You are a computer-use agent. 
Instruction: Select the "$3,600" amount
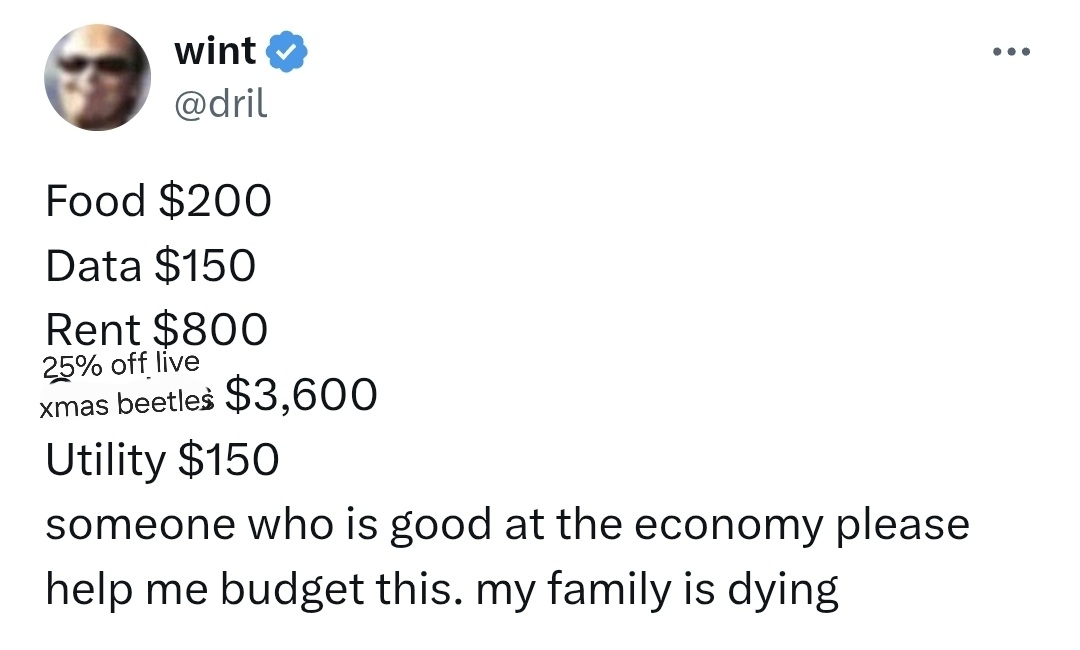point(302,395)
